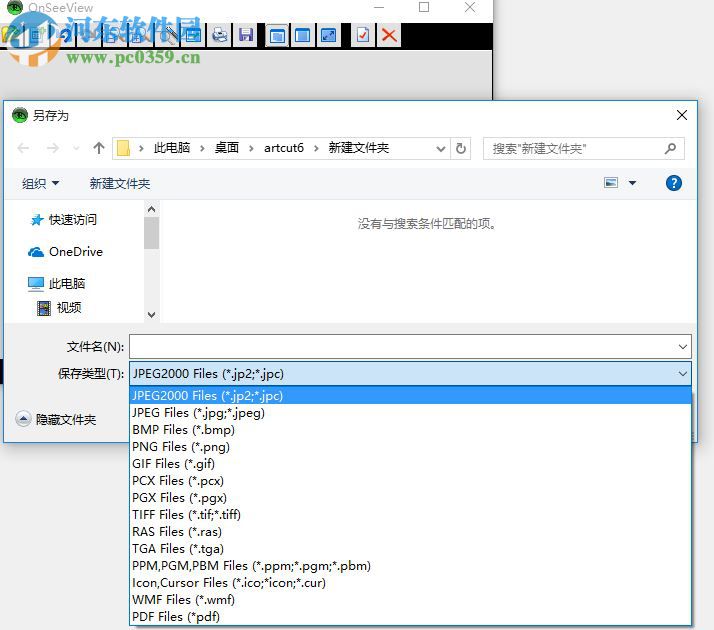The height and width of the screenshot is (630, 714).
Task: Click the navigation pane scroll down arrow
Action: point(151,315)
